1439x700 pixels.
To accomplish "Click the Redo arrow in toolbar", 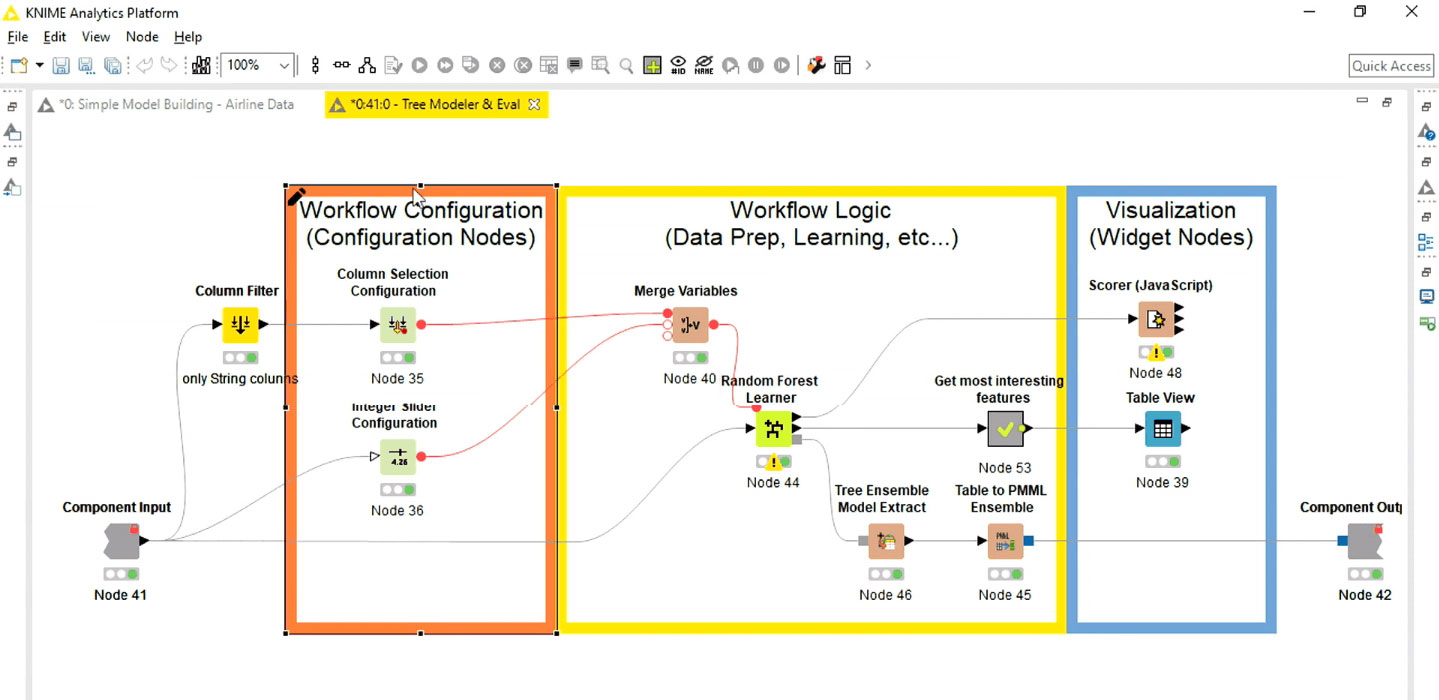I will [170, 66].
